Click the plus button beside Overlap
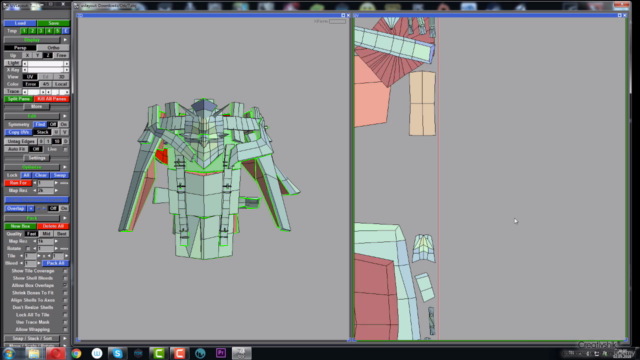The height and width of the screenshot is (360, 640). [x=31, y=209]
